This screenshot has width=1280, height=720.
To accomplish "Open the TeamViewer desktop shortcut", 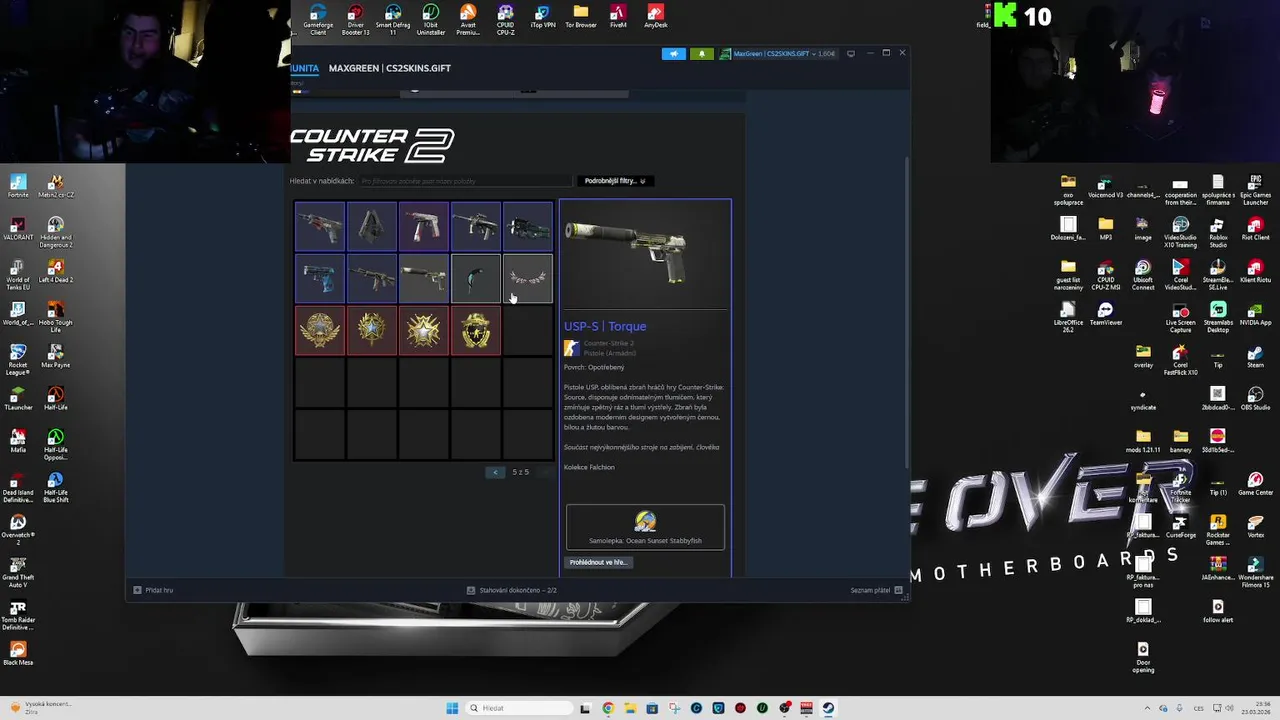I will (x=1106, y=314).
